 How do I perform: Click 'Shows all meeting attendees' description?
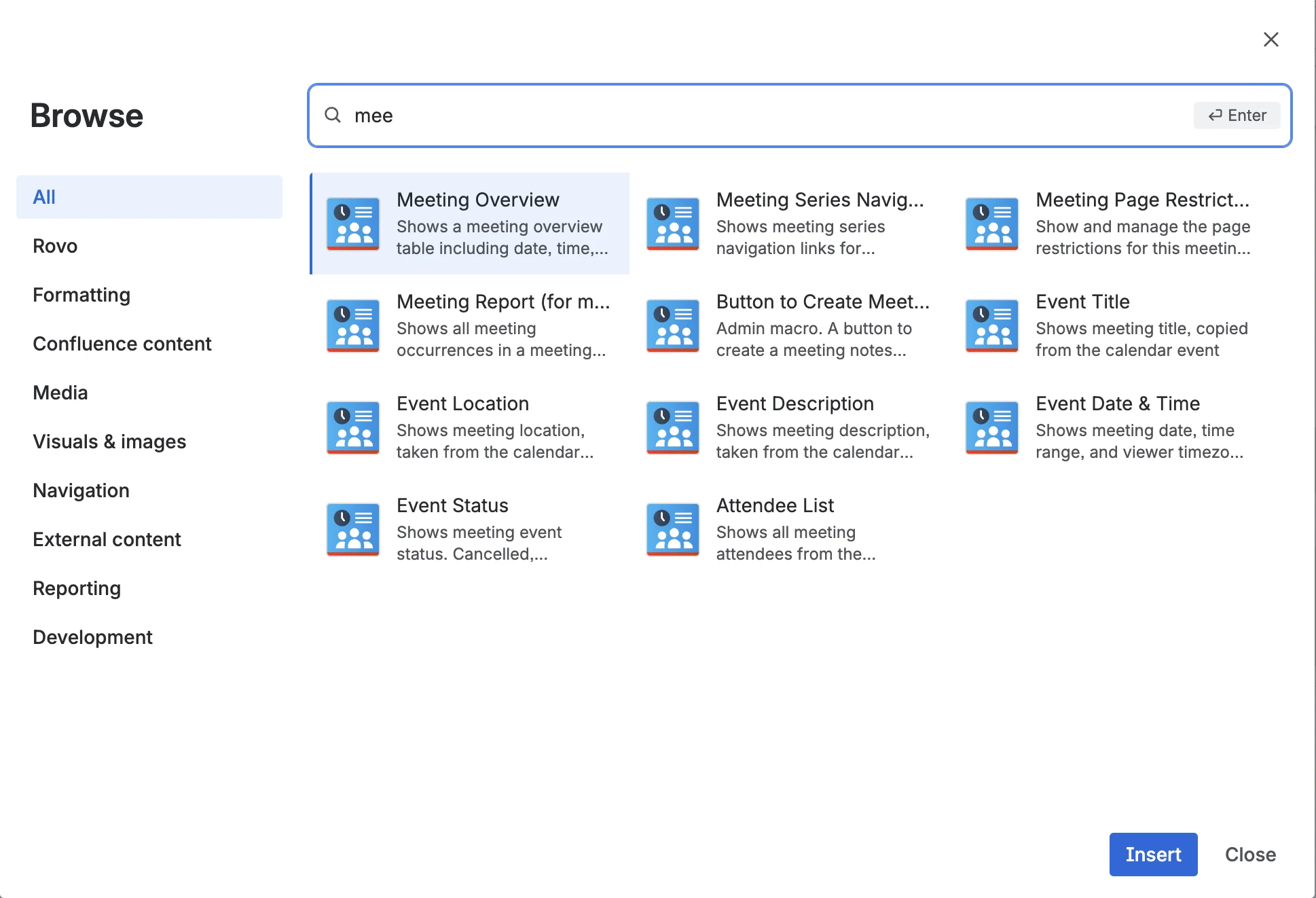[796, 543]
